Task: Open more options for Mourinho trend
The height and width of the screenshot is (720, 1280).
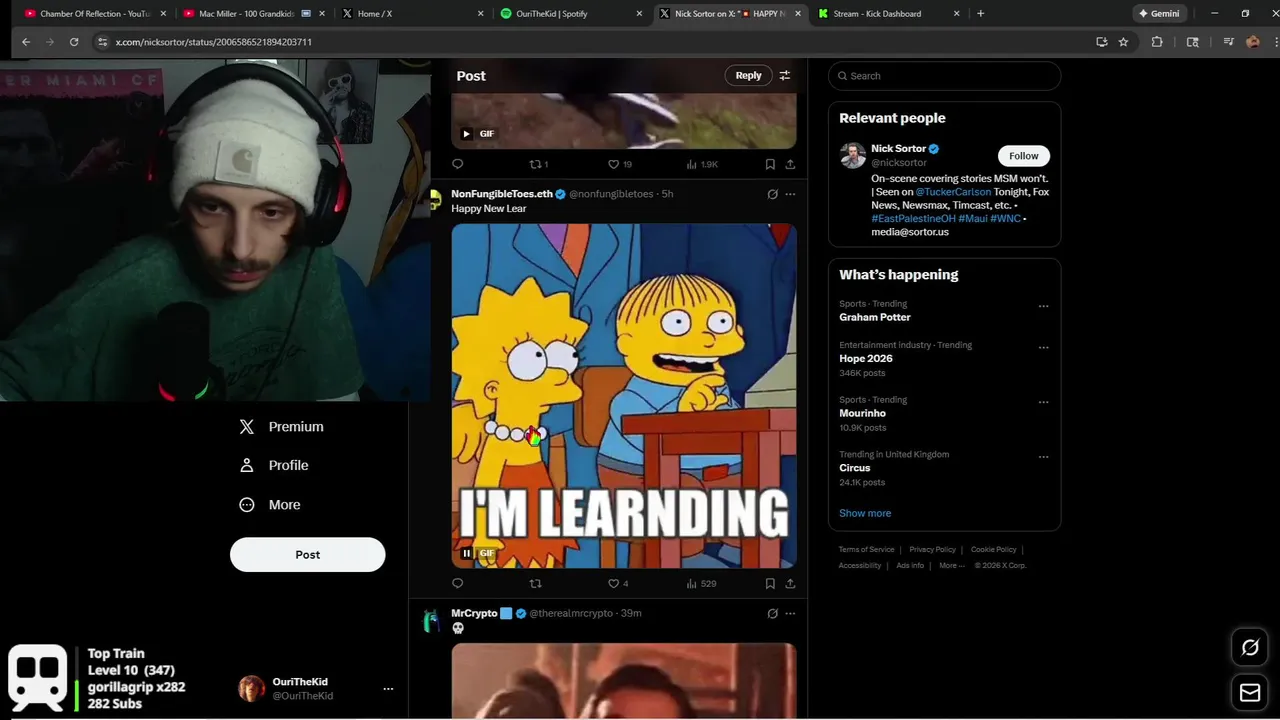Action: (1043, 402)
